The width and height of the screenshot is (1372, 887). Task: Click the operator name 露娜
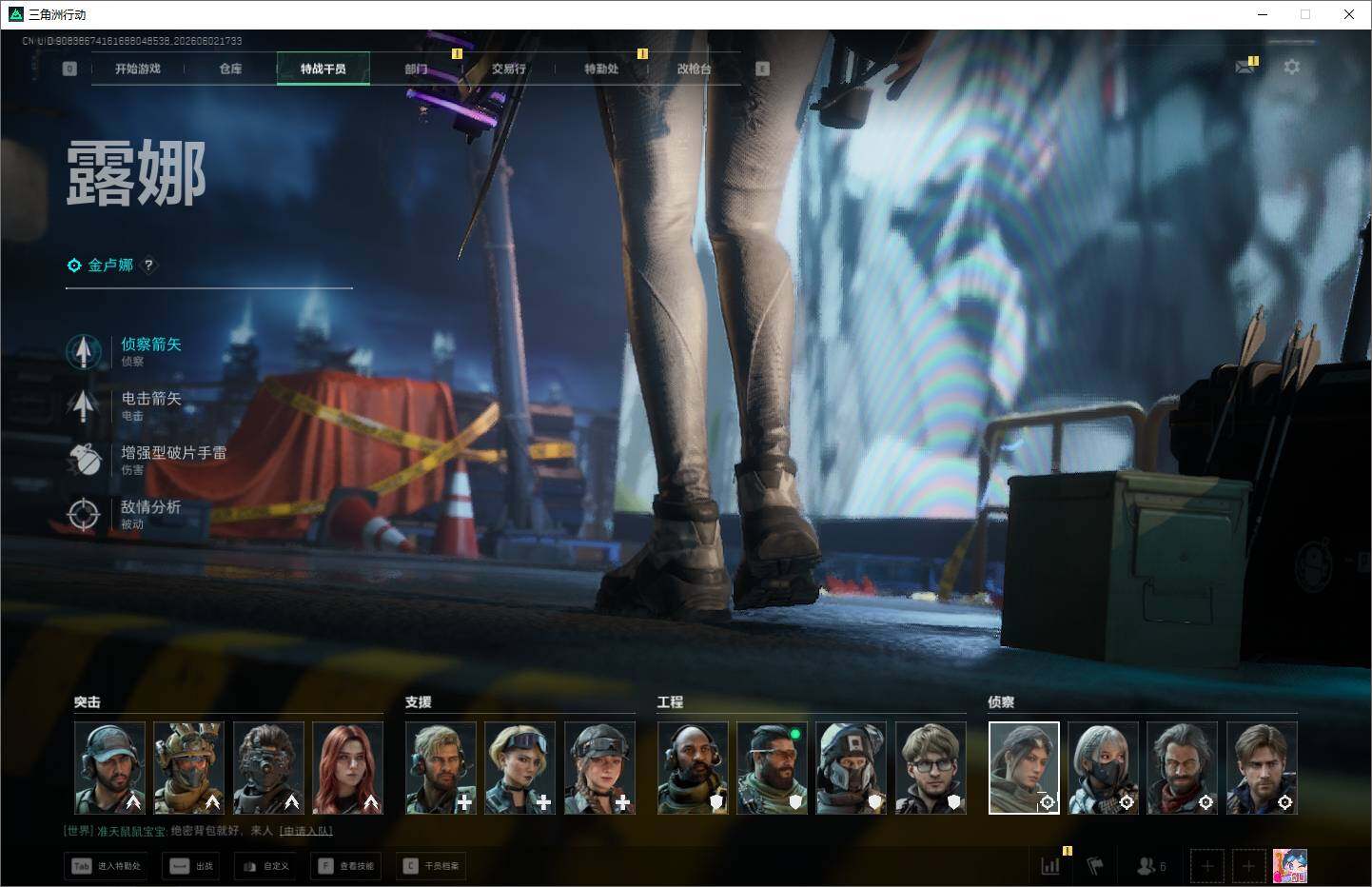tap(136, 173)
